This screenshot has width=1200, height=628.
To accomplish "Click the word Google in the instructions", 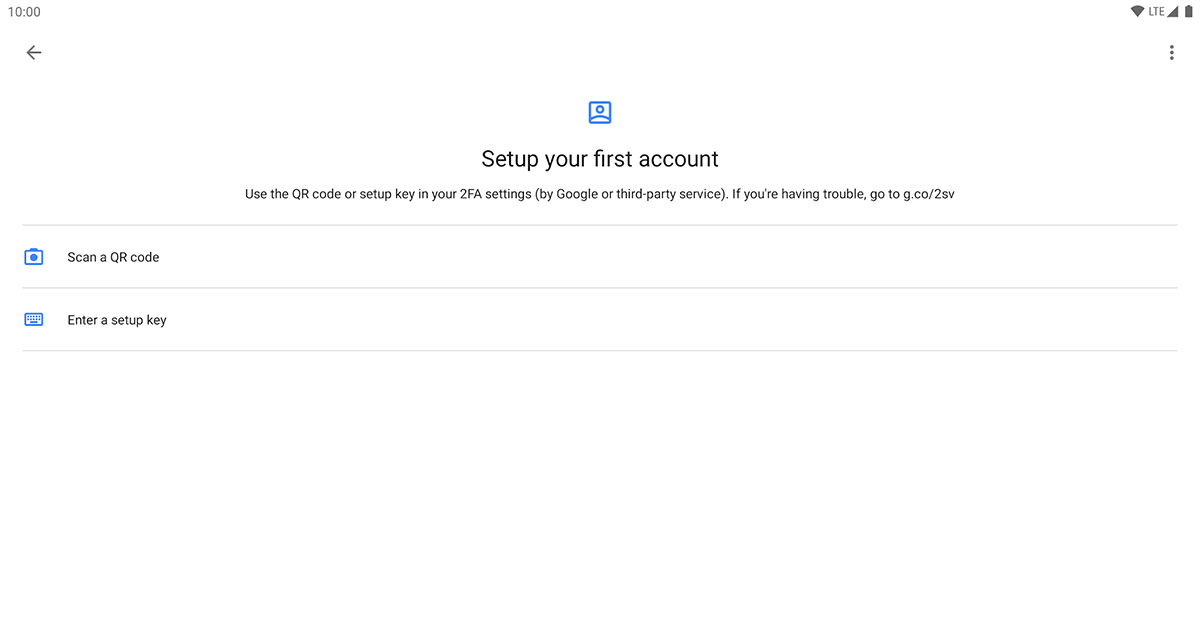I will (x=579, y=194).
